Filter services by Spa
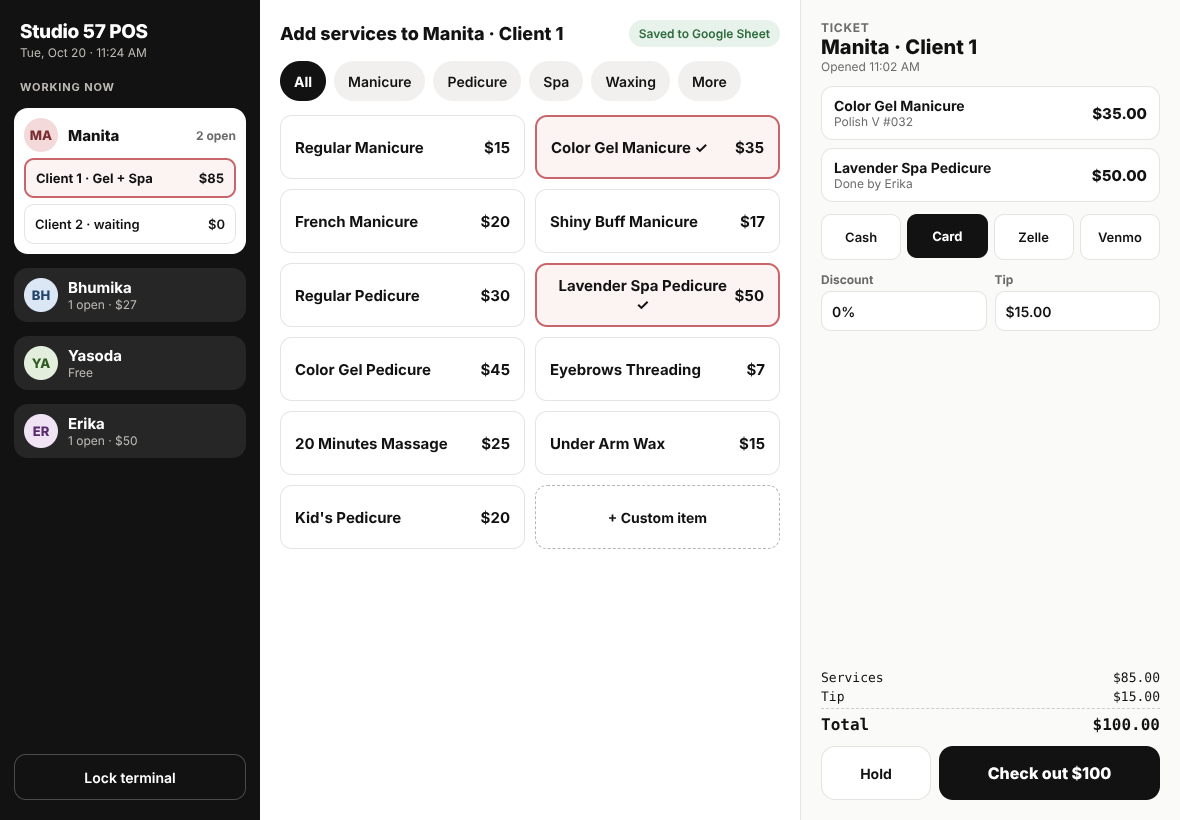Viewport: 1180px width, 820px height. click(x=556, y=81)
